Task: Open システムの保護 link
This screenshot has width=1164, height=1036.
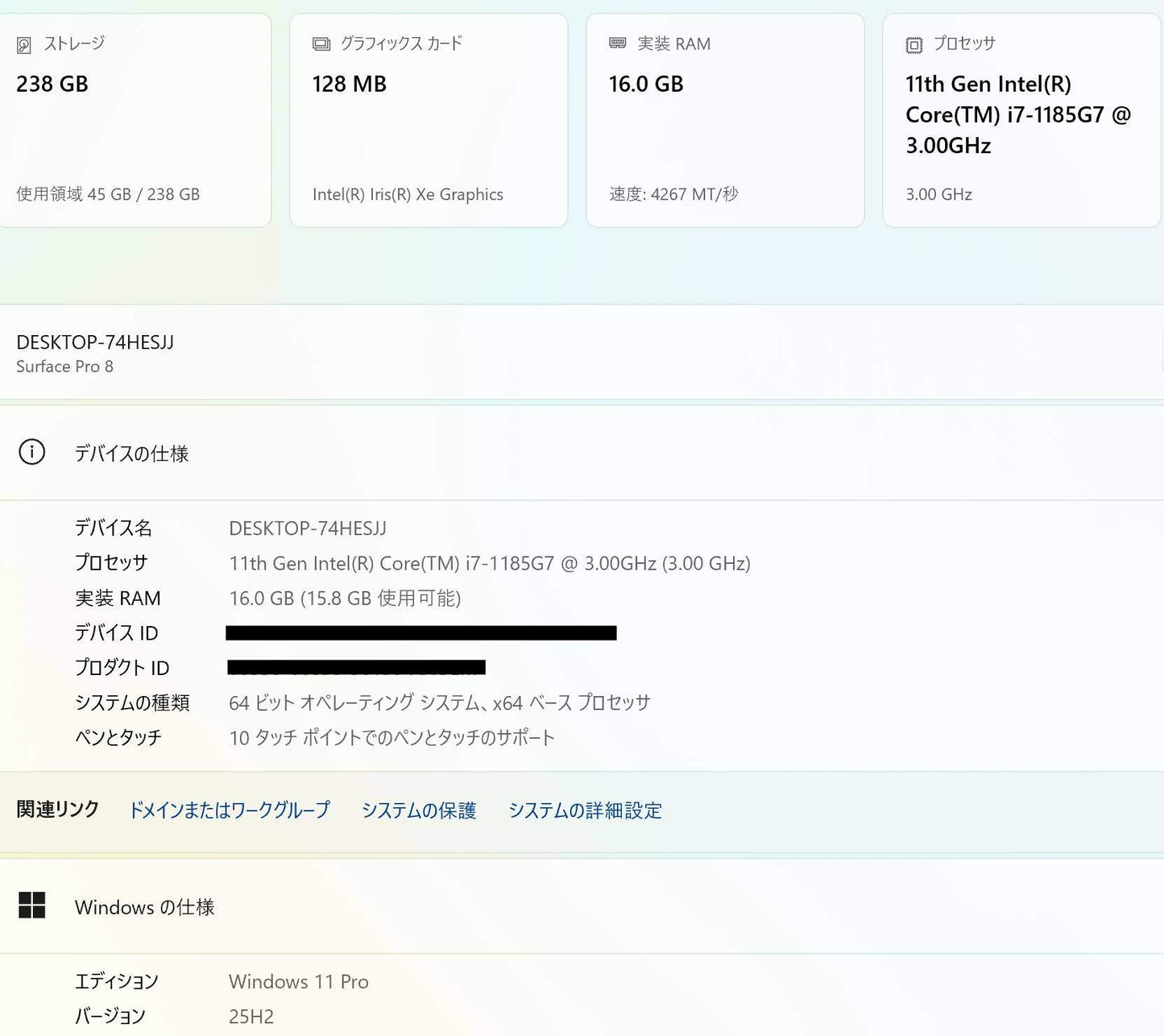Action: 419,810
